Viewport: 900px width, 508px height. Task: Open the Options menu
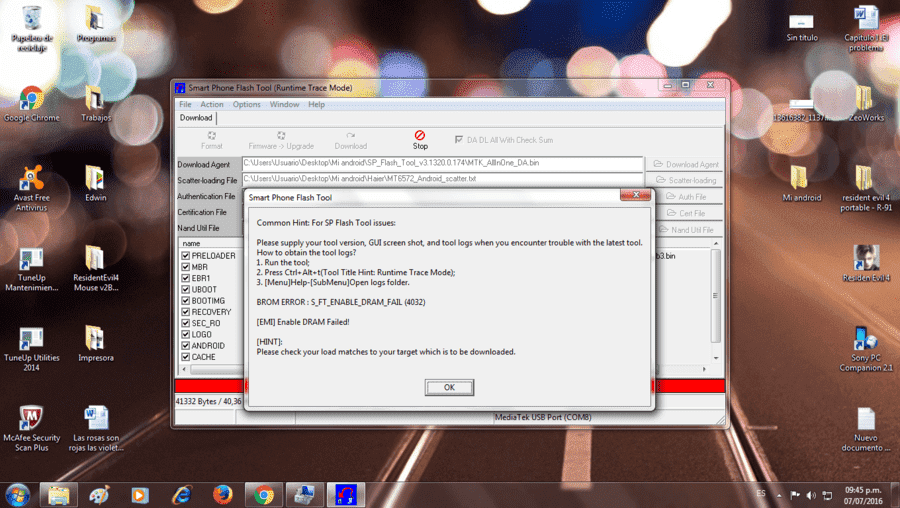click(x=246, y=104)
